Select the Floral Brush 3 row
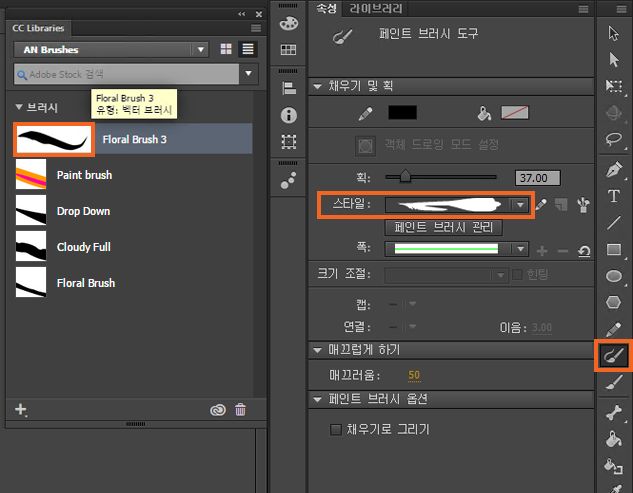Image resolution: width=633 pixels, height=493 pixels. pos(133,139)
